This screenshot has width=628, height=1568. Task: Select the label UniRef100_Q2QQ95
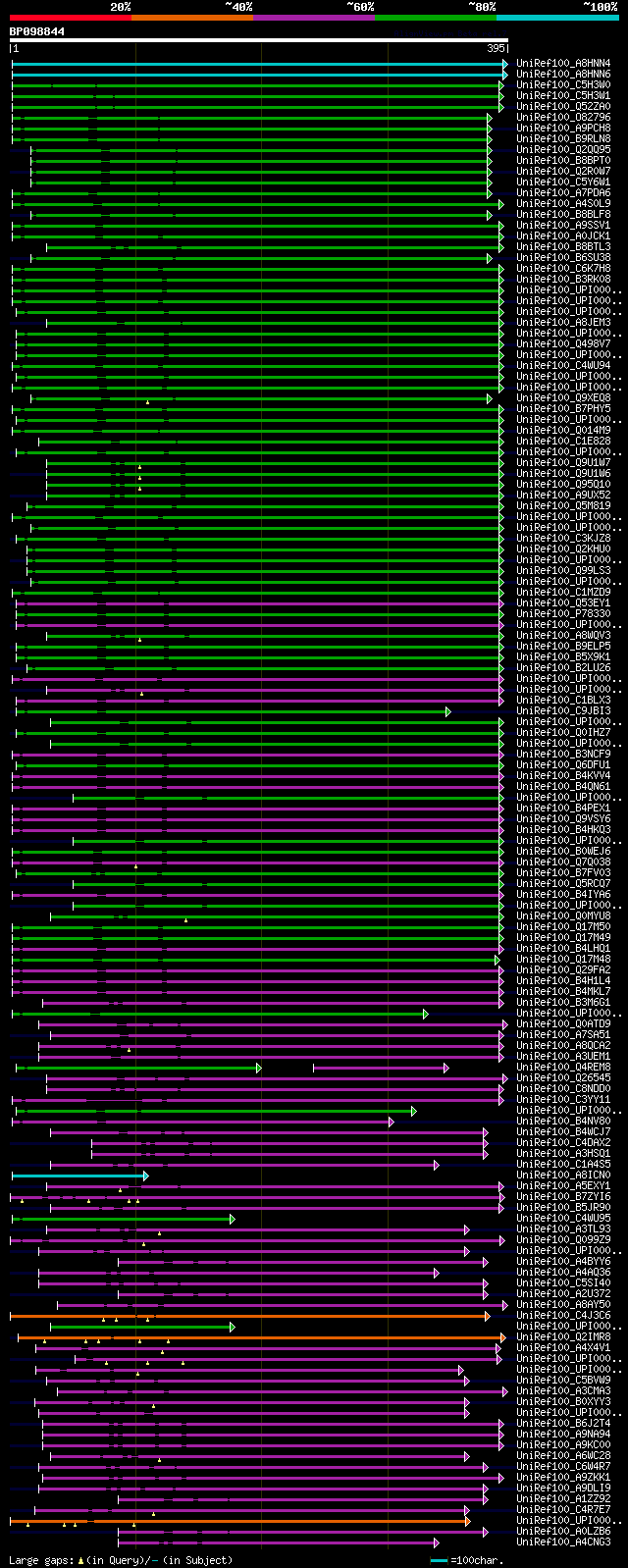[x=563, y=149]
